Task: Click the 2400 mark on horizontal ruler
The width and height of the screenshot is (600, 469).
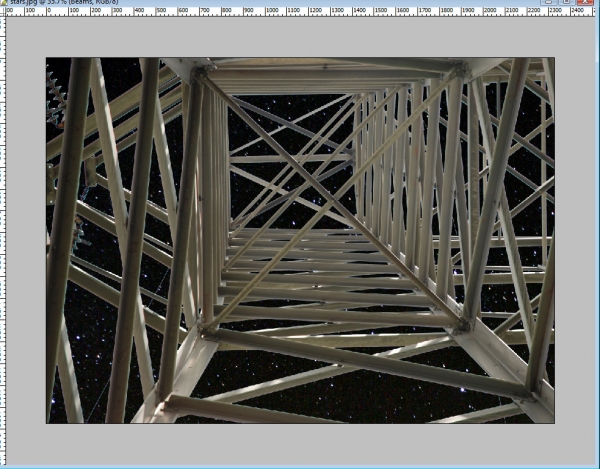Action: [x=577, y=11]
